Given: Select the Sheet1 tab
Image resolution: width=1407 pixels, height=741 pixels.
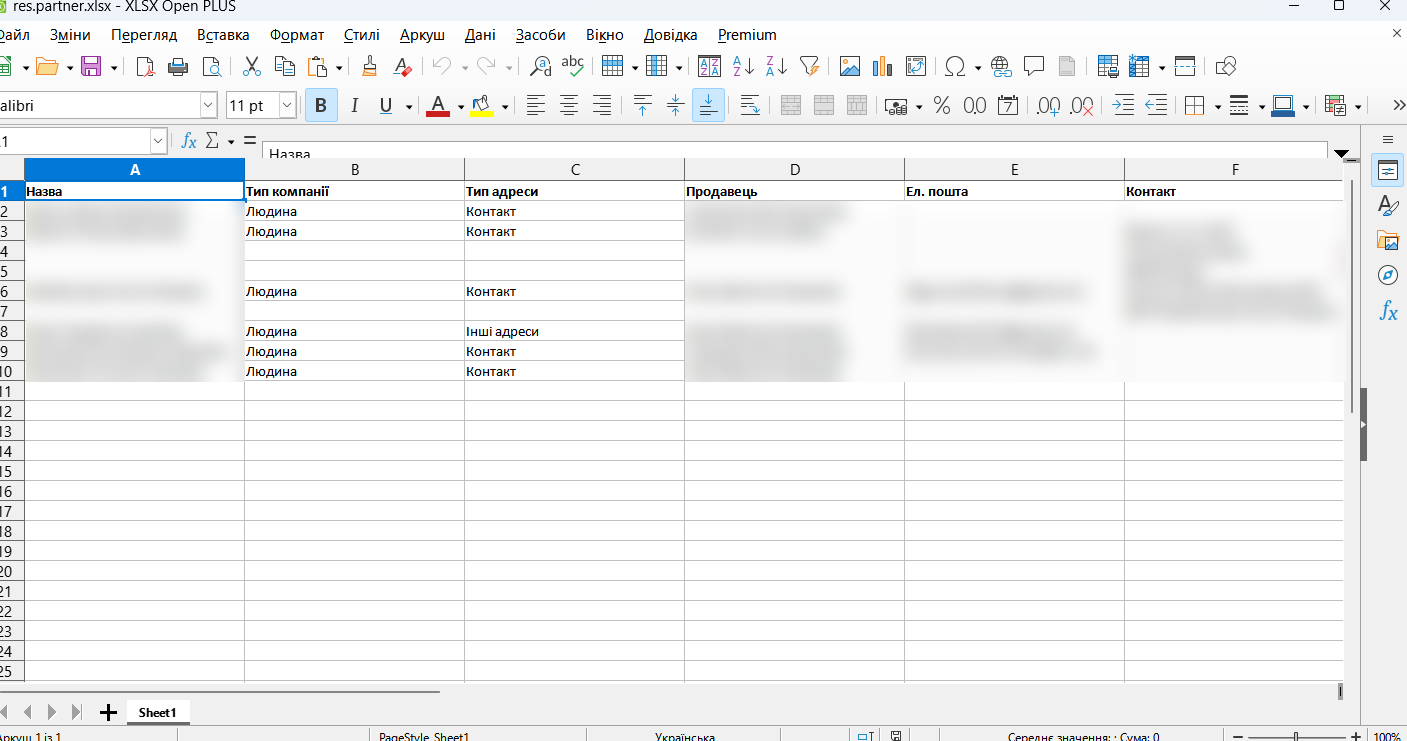Looking at the screenshot, I should (x=158, y=712).
